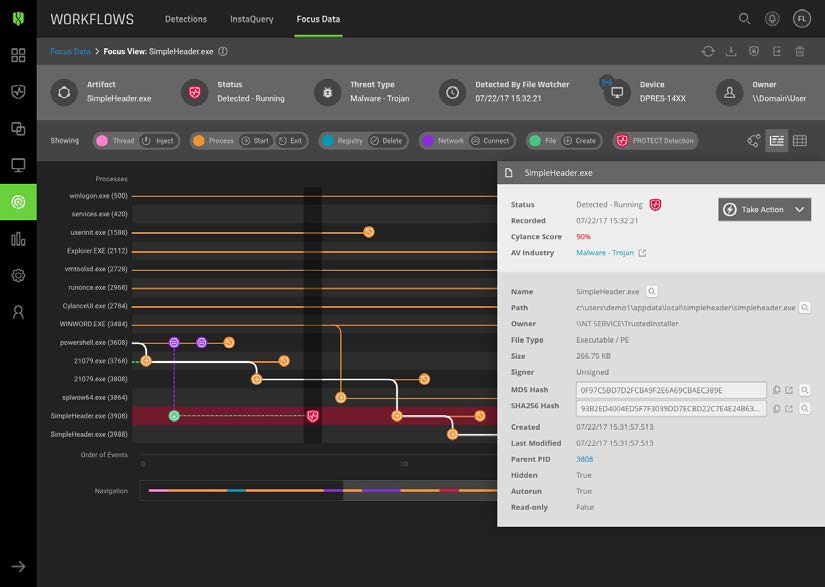The width and height of the screenshot is (825, 587).
Task: Expand sidebar with the arrow icon
Action: pyautogui.click(x=18, y=566)
